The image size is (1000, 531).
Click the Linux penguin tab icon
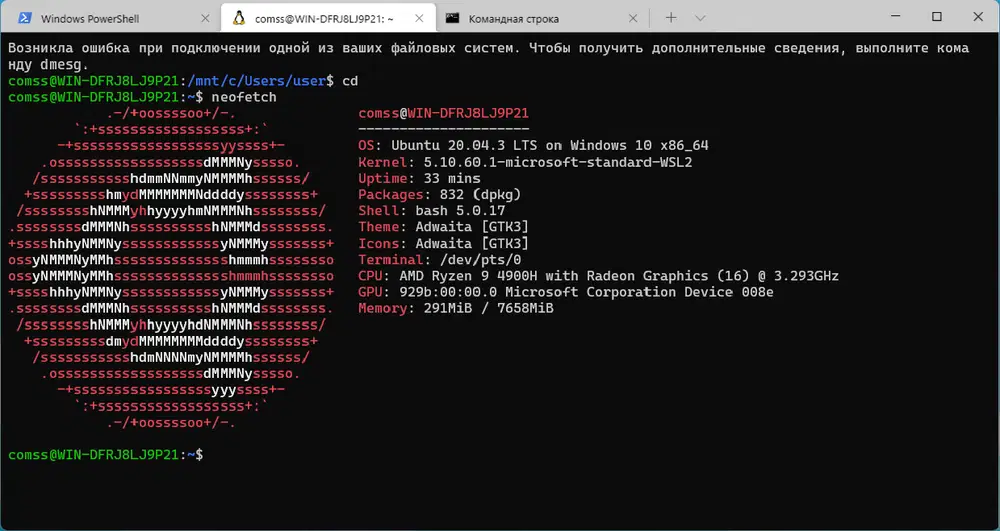coord(239,18)
